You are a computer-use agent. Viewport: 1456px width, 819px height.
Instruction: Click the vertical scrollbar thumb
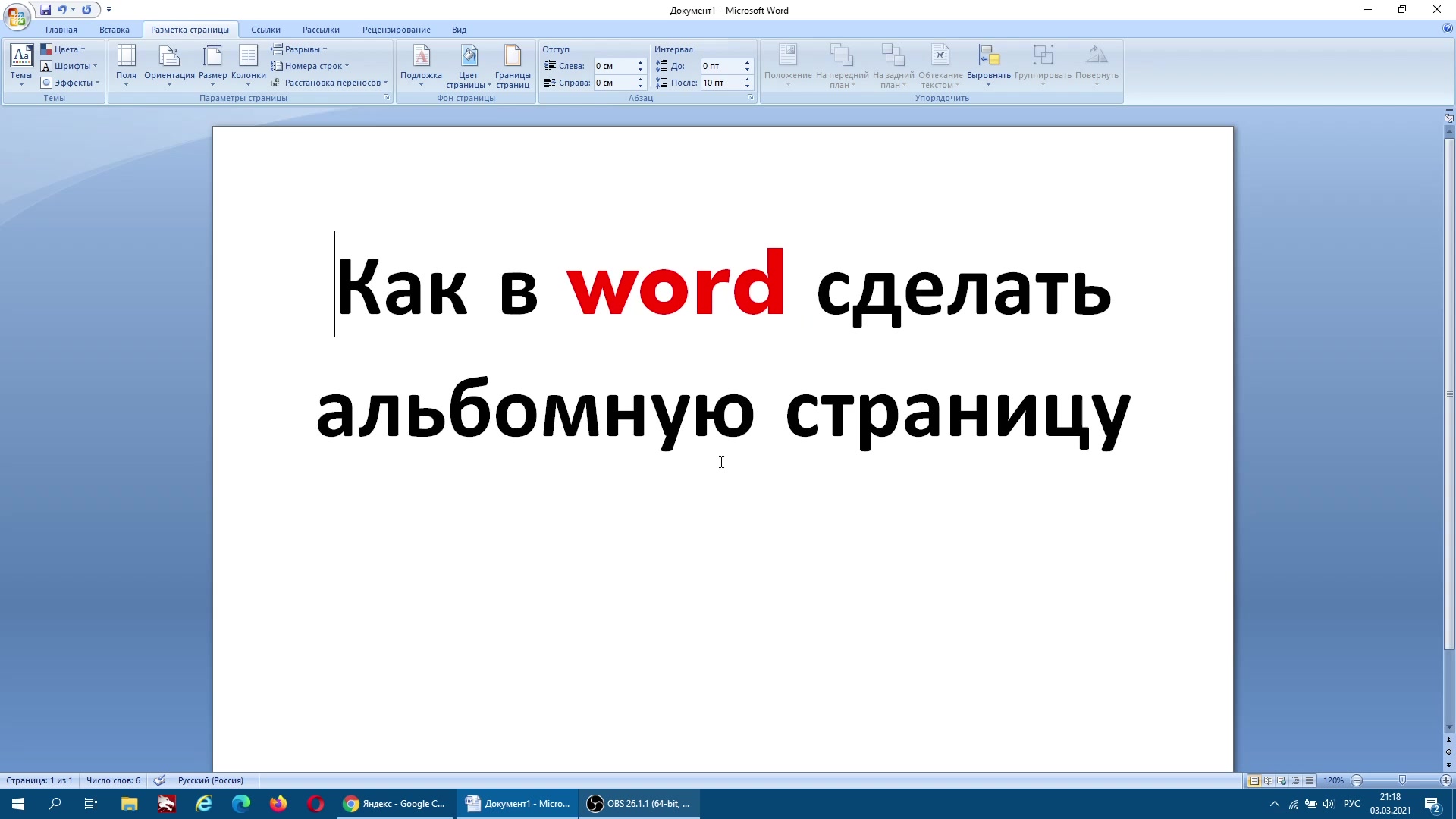1449,394
